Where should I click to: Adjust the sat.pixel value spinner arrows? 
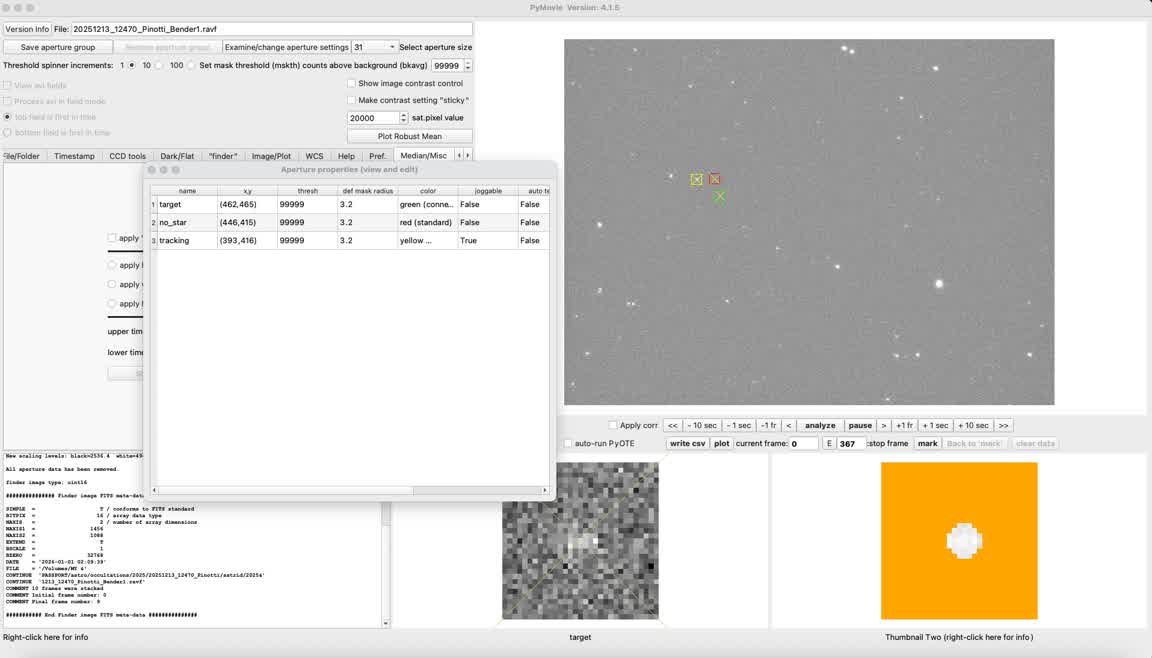404,118
